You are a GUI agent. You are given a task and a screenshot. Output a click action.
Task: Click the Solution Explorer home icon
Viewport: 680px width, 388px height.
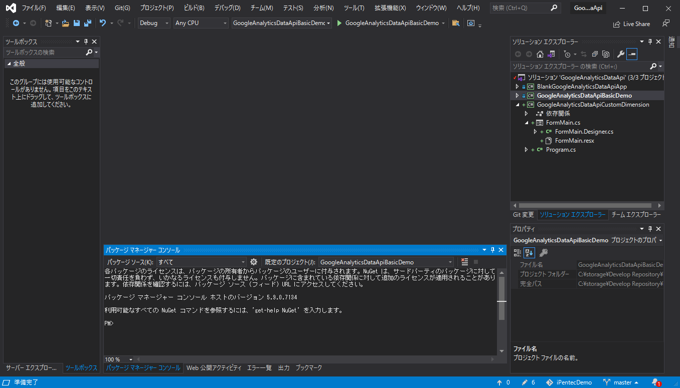pos(540,54)
